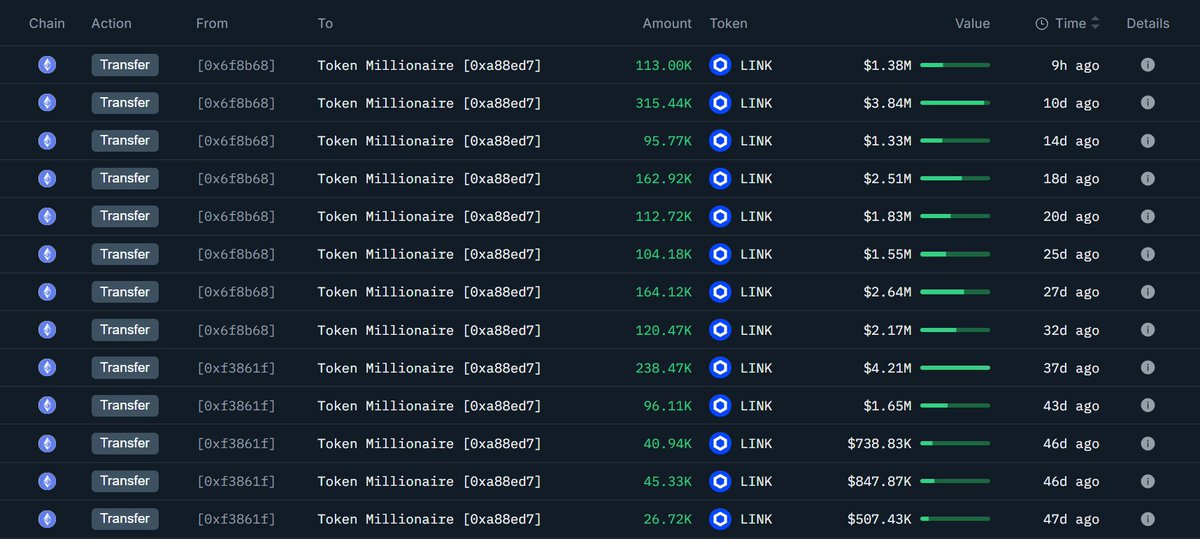The image size is (1200, 539).
Task: Open info icon for 238.47K LINK transfer
Action: [x=1147, y=368]
